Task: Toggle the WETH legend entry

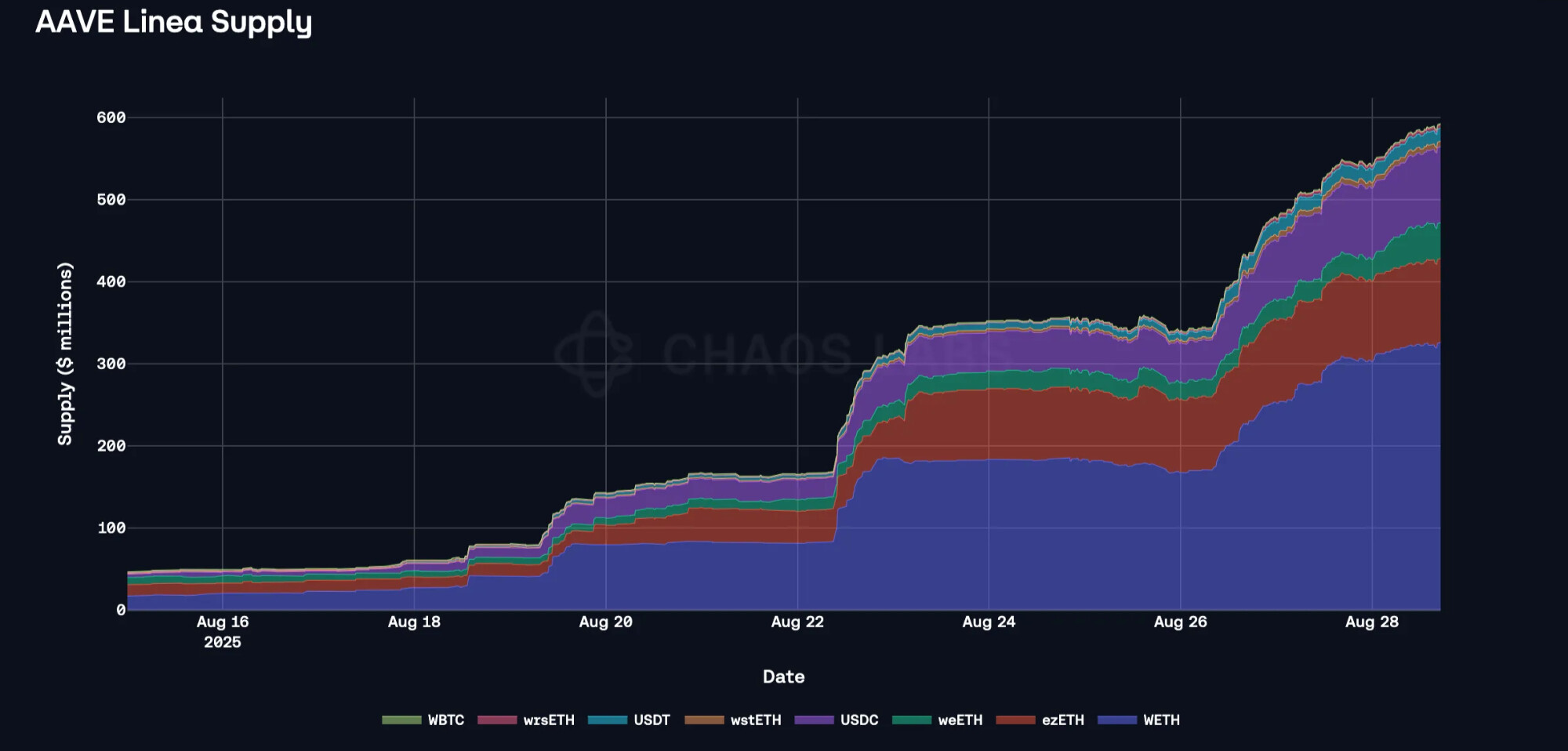Action: (1139, 720)
